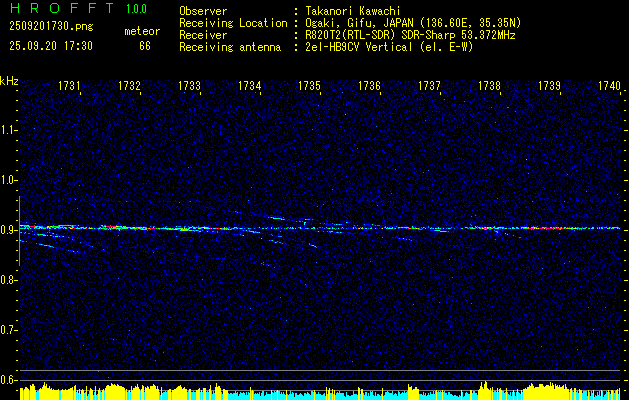The image size is (629, 400).
Task: Click the version number 1.0.0
Action: click(137, 9)
